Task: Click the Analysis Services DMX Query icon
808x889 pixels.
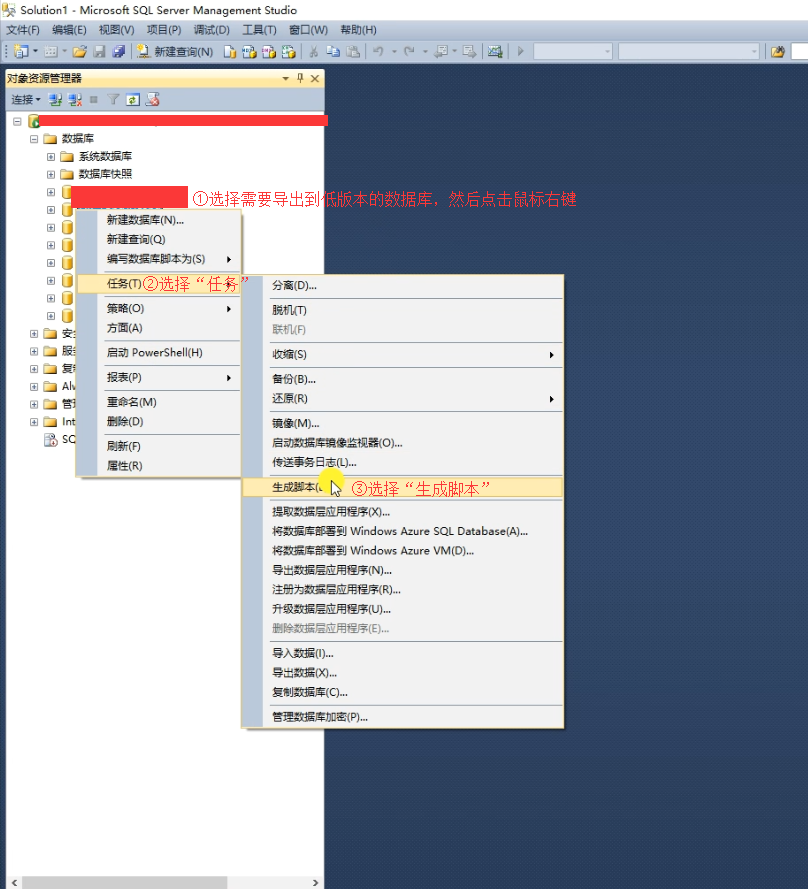Action: tap(269, 52)
